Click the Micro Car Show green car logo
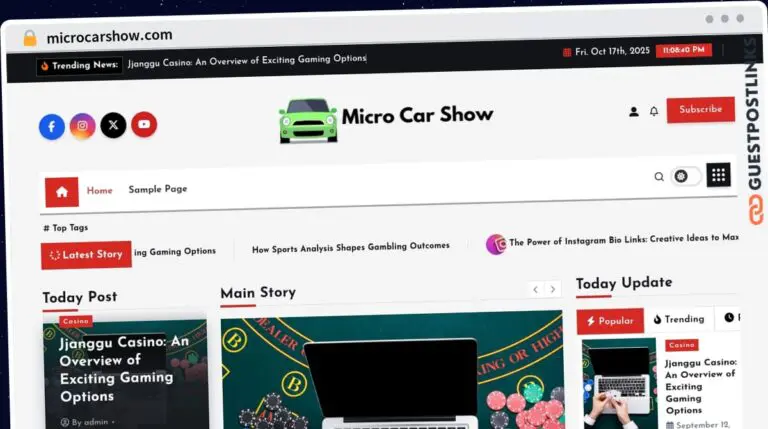Image resolution: width=768 pixels, height=429 pixels. pyautogui.click(x=308, y=120)
